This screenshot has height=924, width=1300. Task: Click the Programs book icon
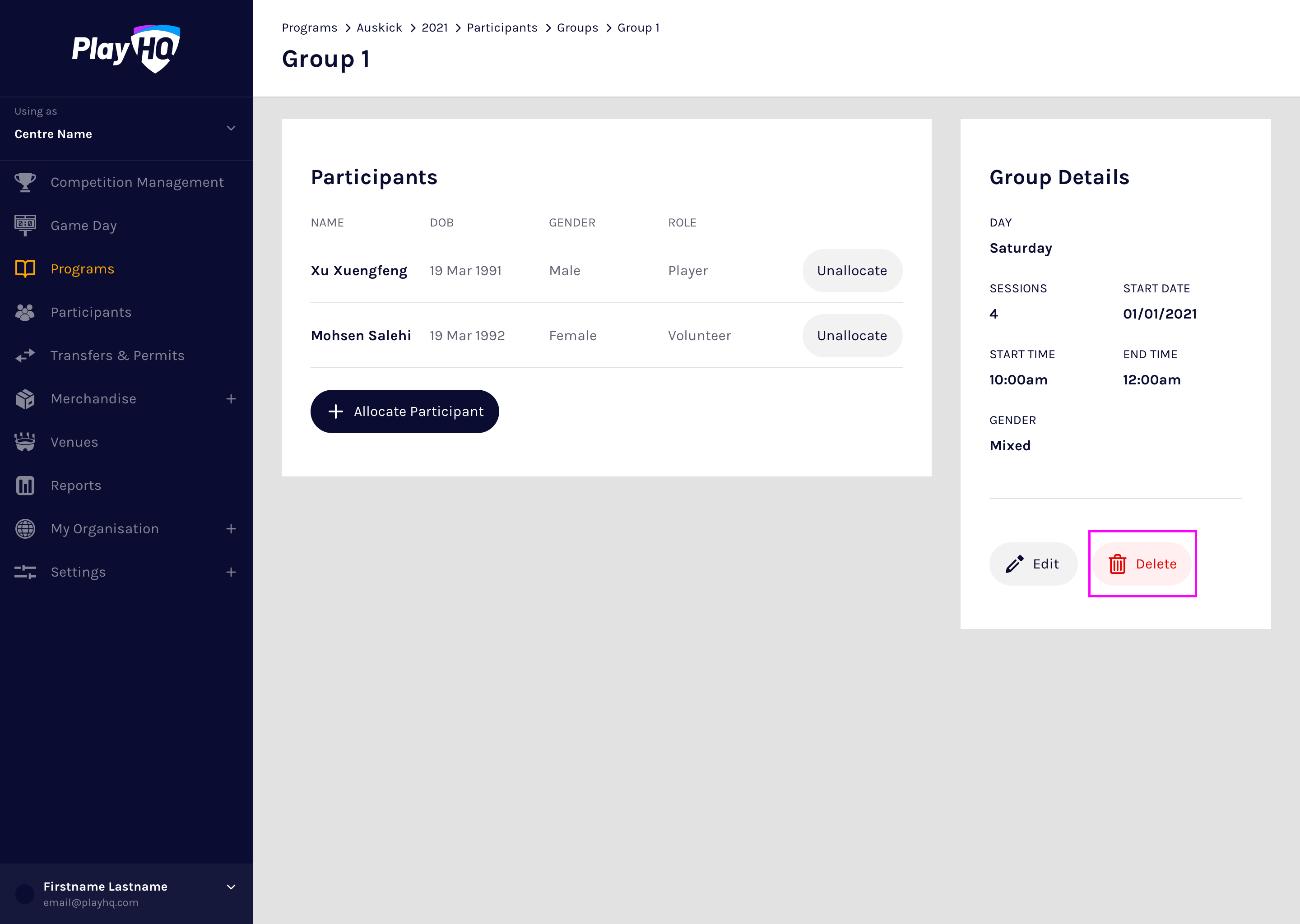(x=25, y=268)
